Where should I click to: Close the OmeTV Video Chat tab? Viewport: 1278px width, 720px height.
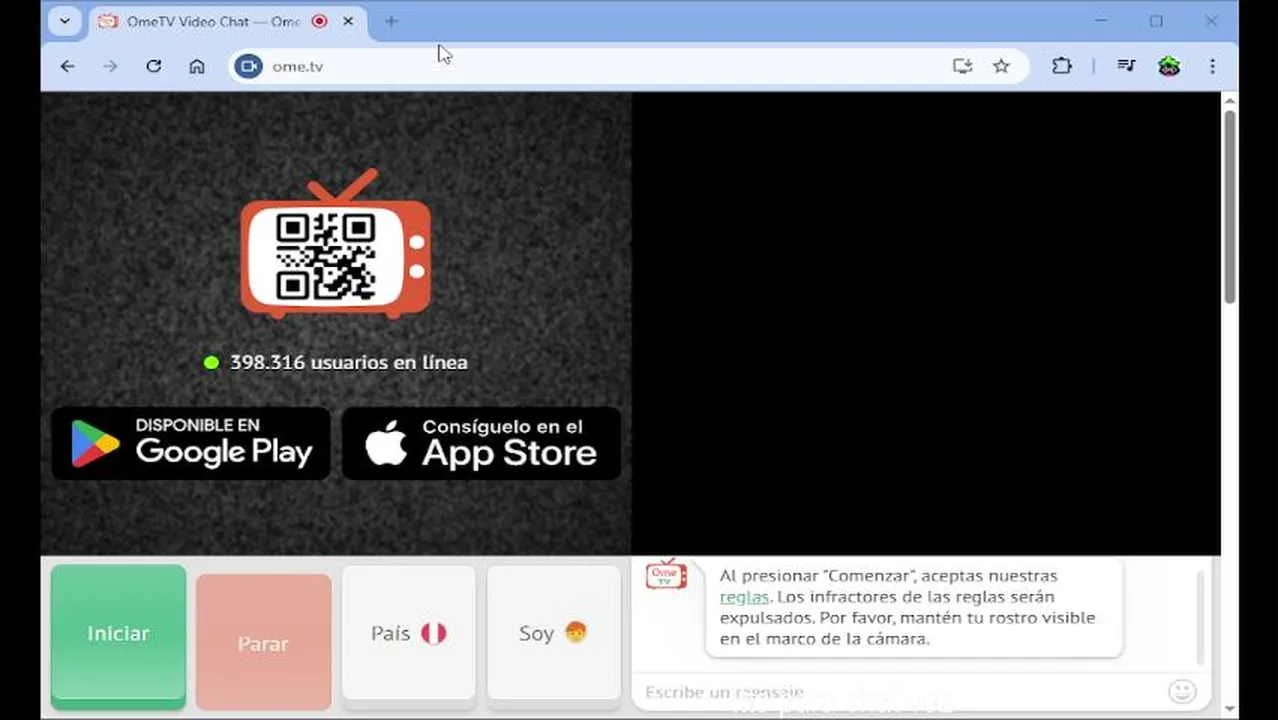(348, 21)
